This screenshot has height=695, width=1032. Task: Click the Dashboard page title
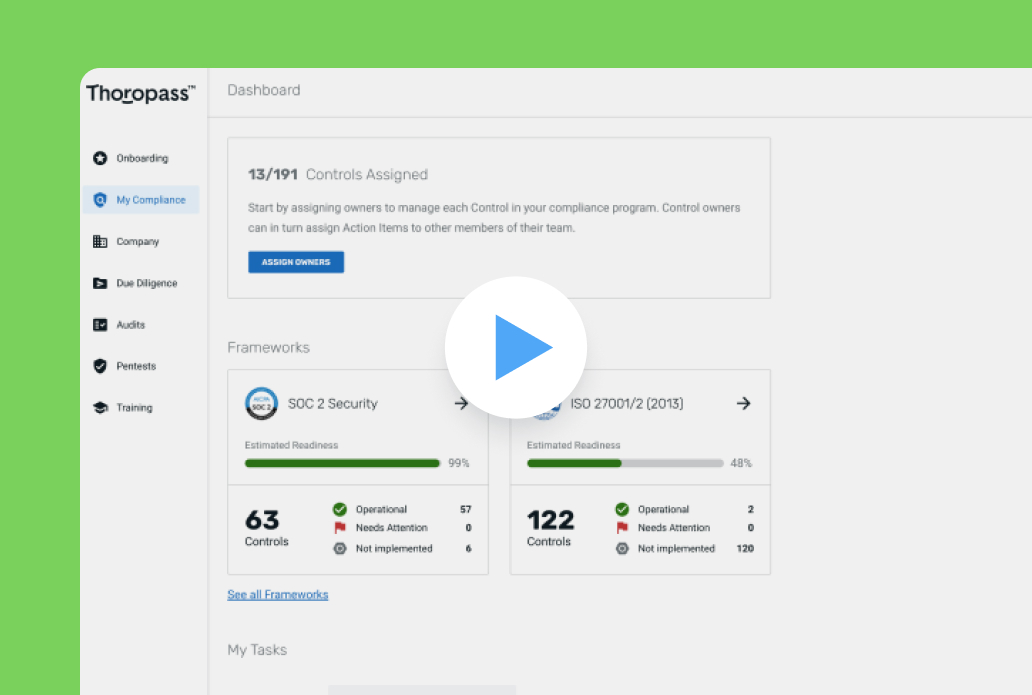coord(264,90)
